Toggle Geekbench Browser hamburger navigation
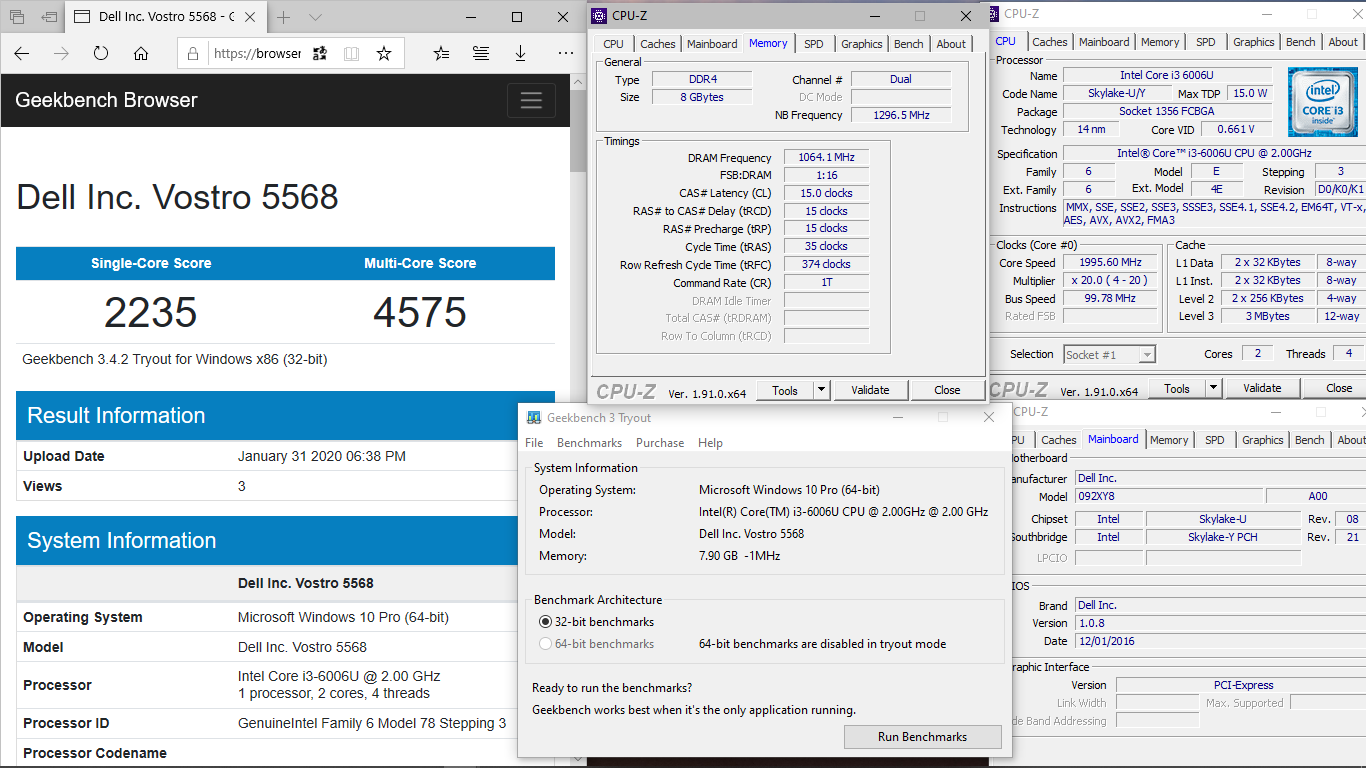 531,100
